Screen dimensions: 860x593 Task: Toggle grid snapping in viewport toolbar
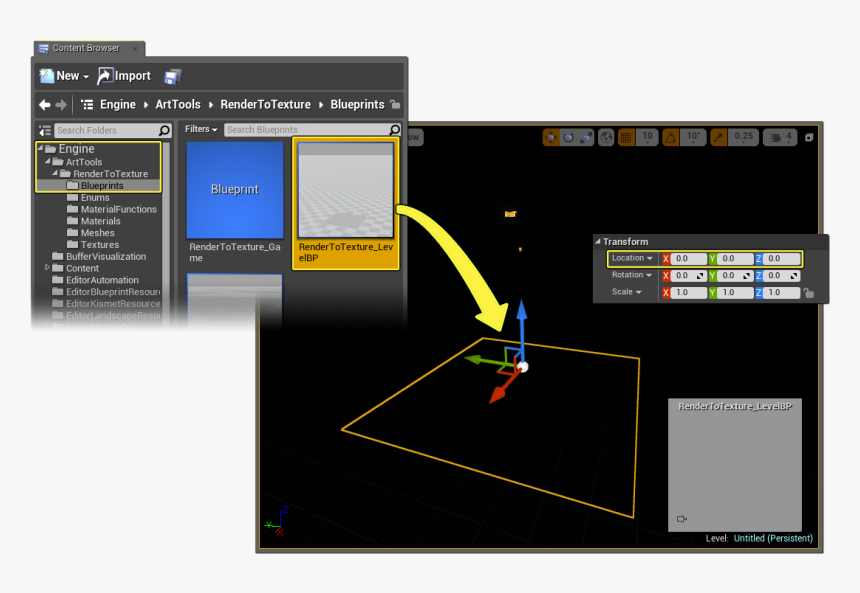[626, 137]
